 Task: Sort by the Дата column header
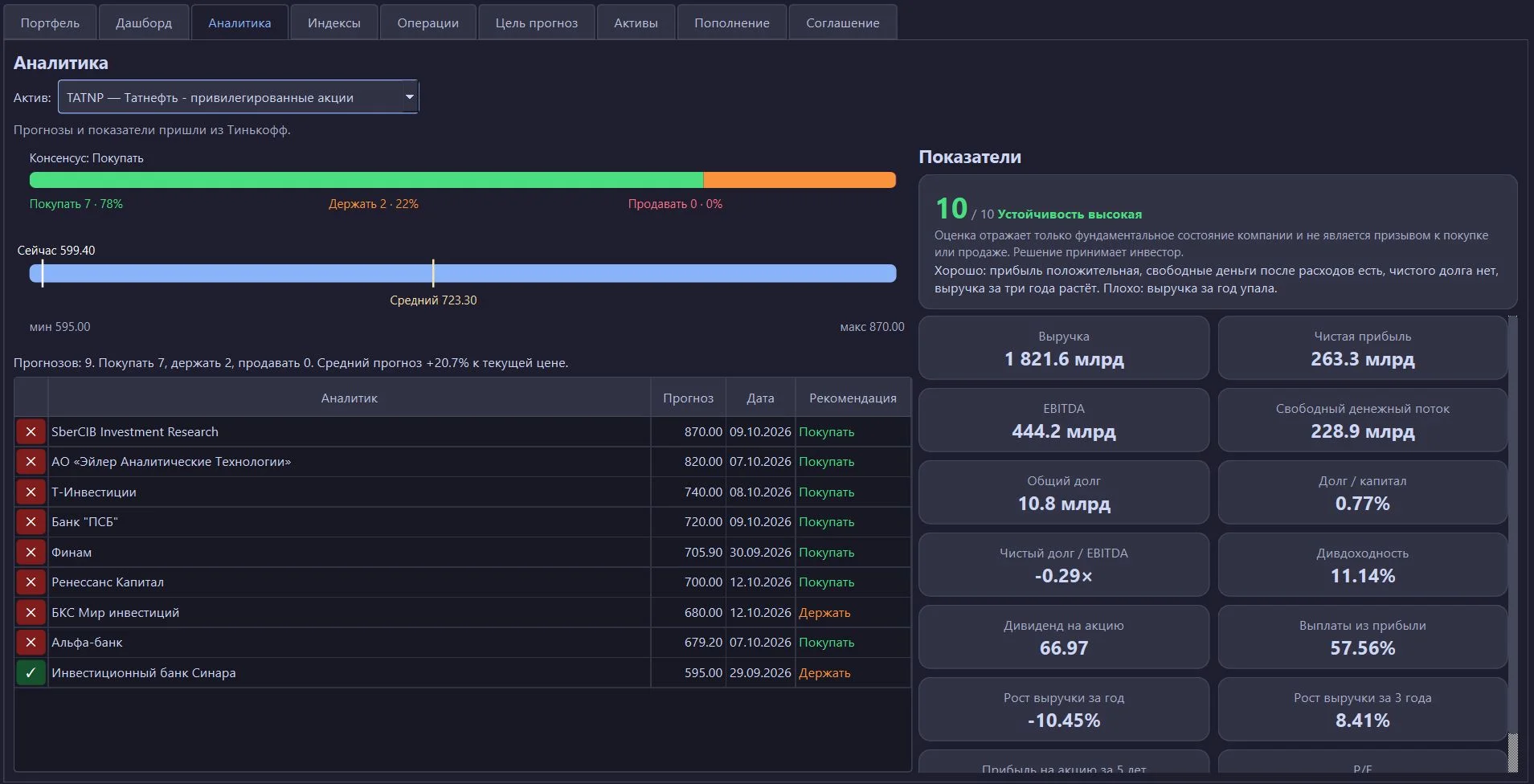click(x=760, y=398)
